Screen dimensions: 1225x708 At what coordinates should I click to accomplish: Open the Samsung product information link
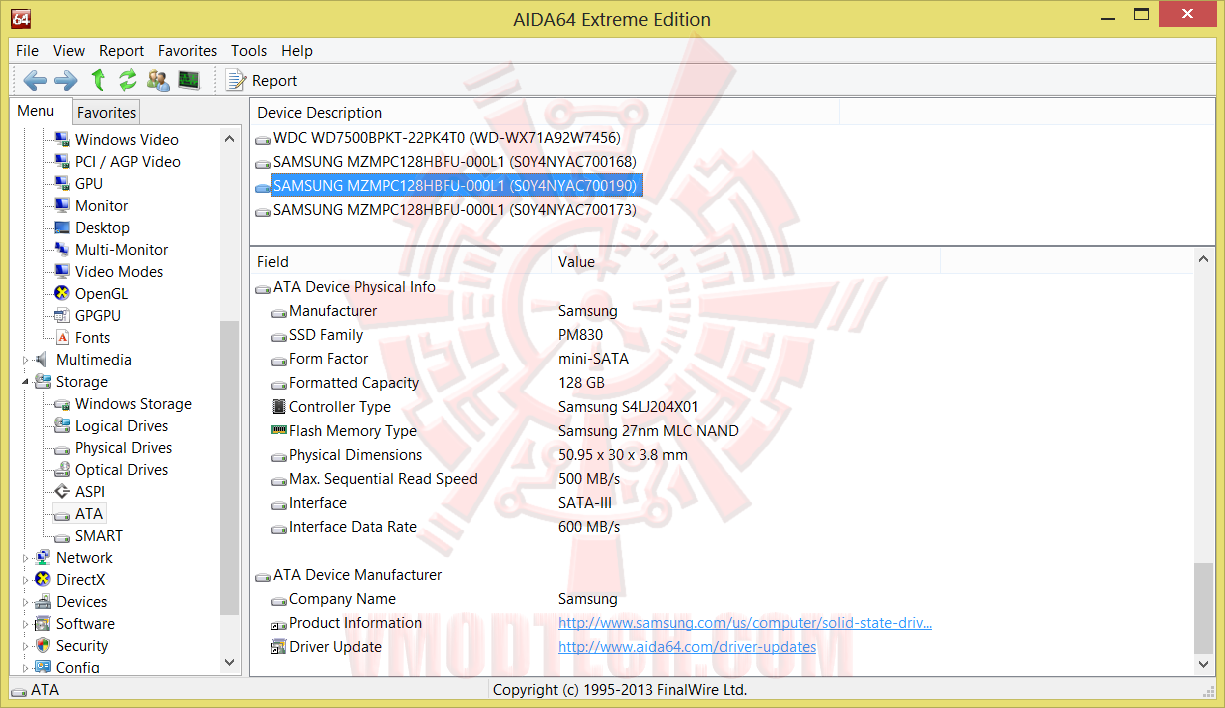click(x=745, y=623)
